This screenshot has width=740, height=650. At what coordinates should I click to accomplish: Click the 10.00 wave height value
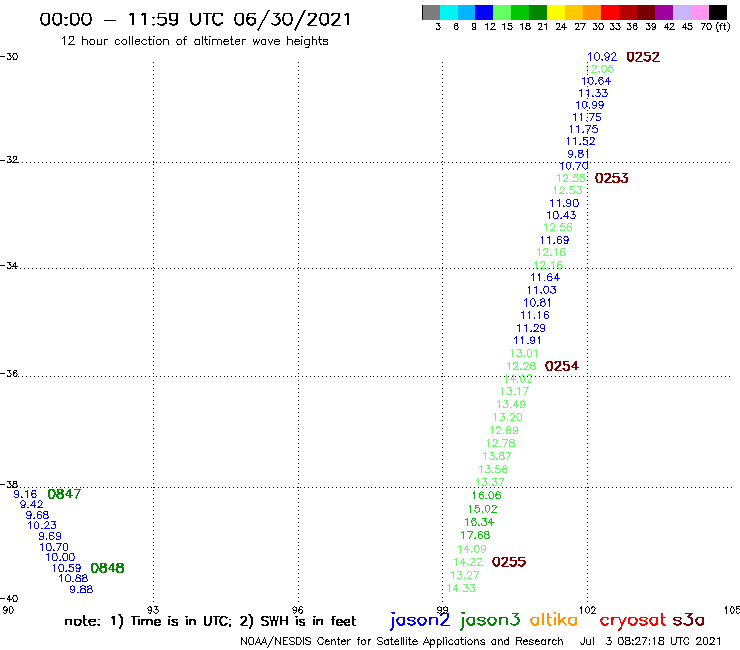60,557
